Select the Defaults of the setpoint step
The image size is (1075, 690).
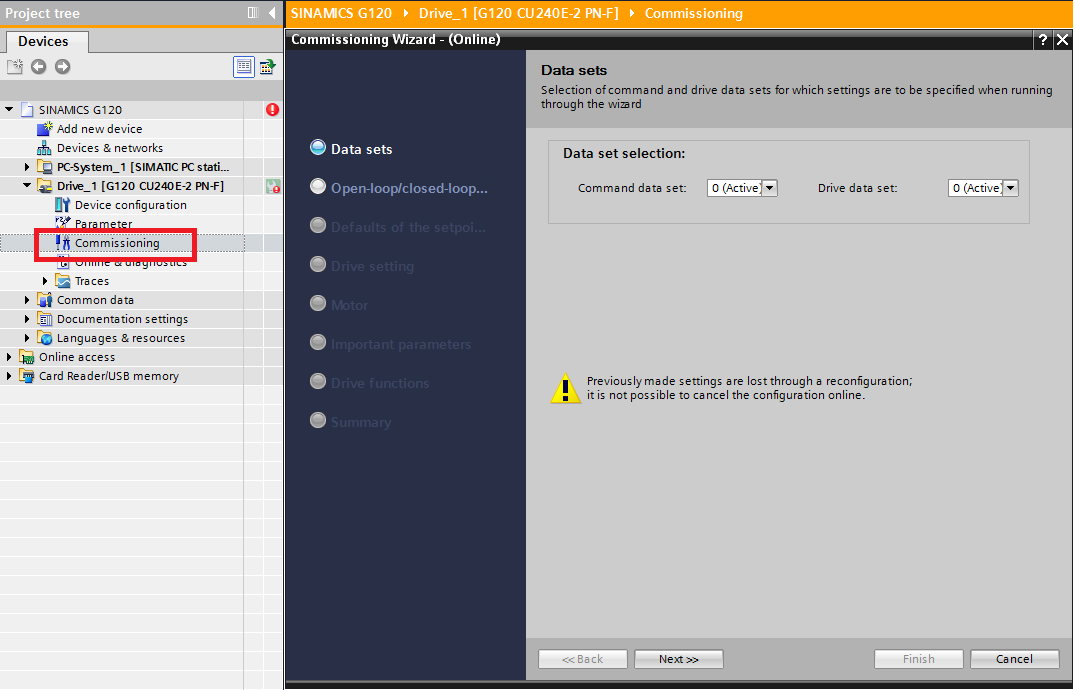pyautogui.click(x=398, y=226)
